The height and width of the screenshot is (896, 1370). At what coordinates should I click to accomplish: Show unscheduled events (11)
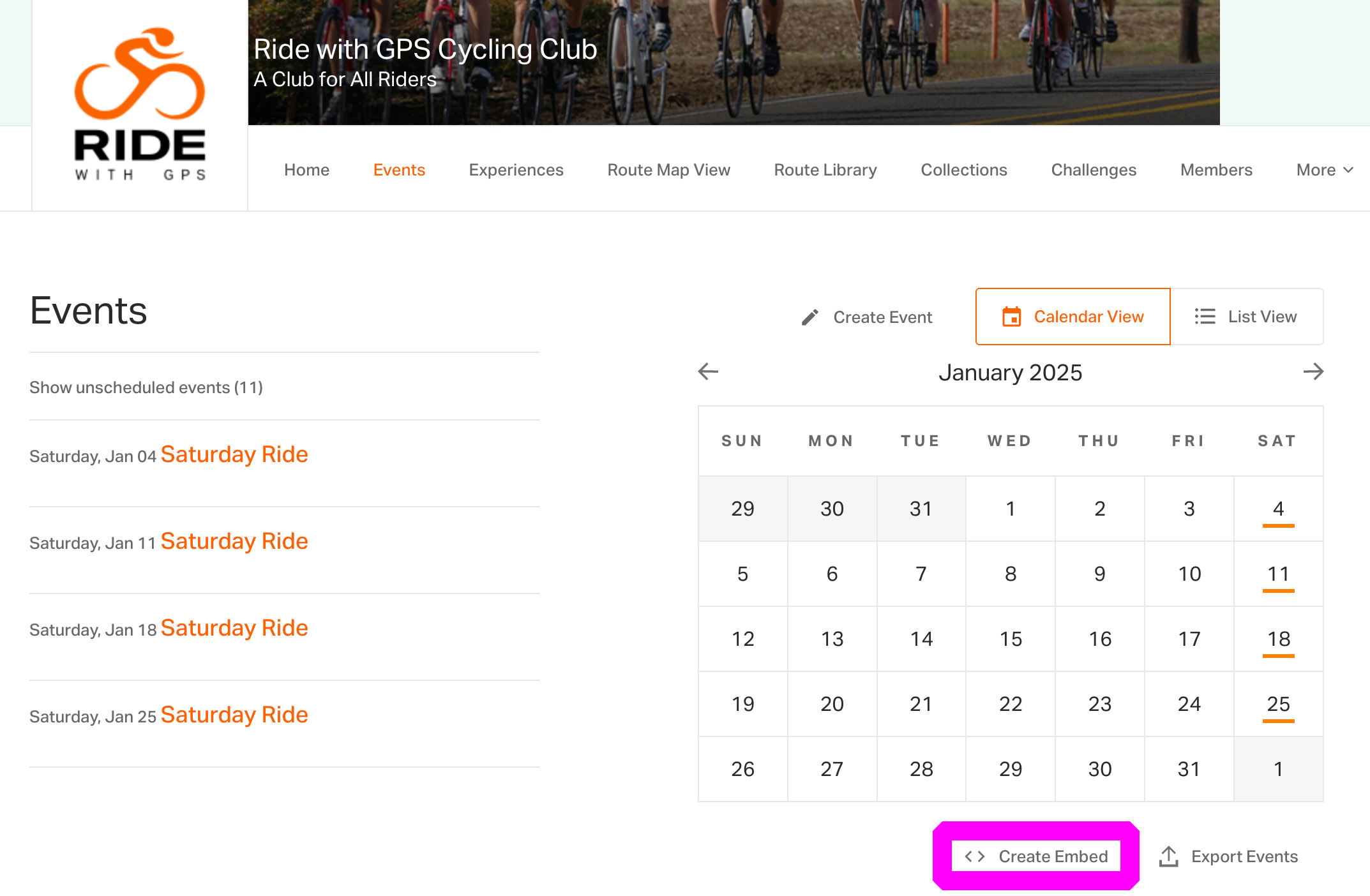click(146, 387)
